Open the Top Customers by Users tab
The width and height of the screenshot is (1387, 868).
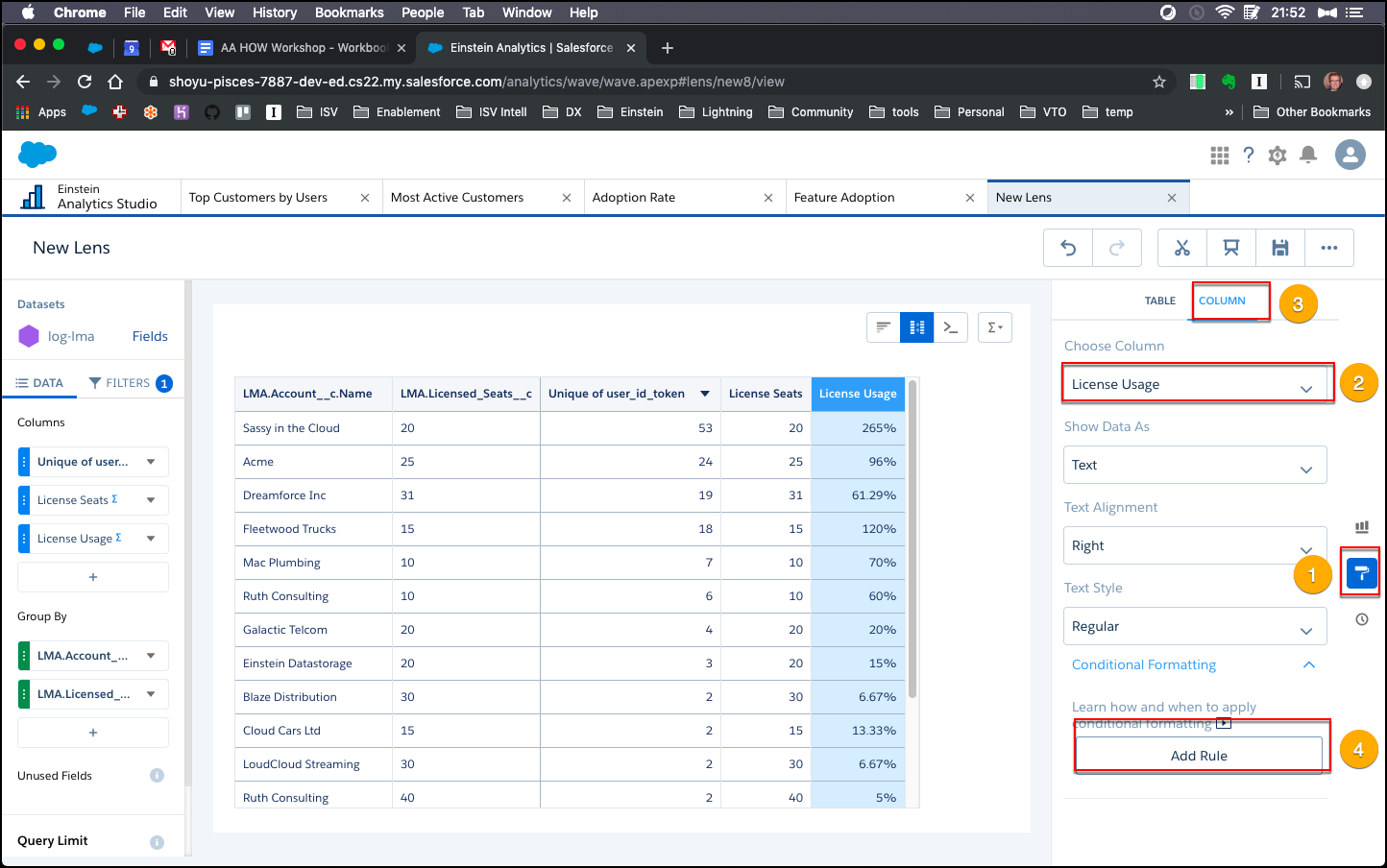pos(258,198)
